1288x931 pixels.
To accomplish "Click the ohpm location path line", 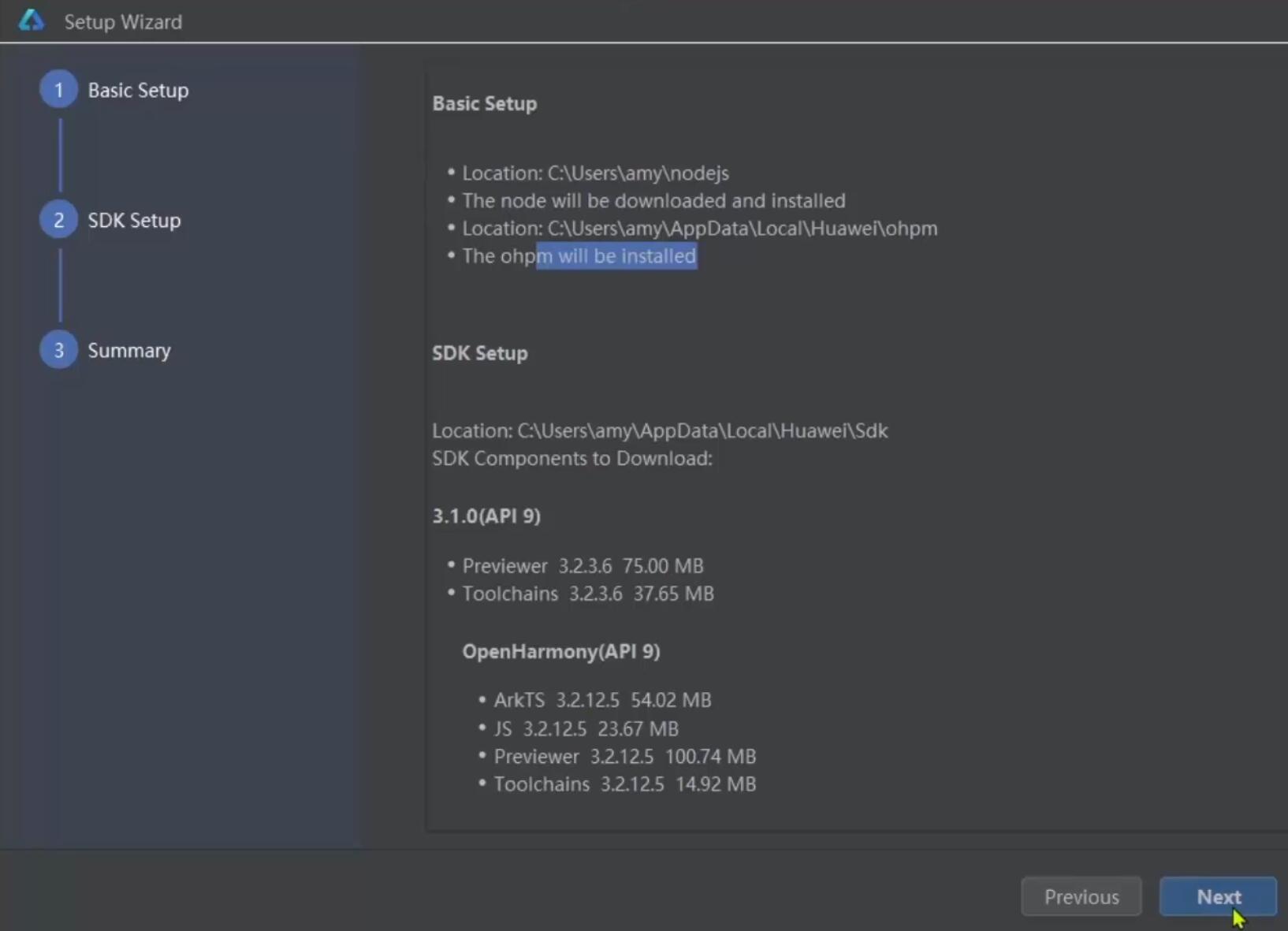I will coord(700,228).
